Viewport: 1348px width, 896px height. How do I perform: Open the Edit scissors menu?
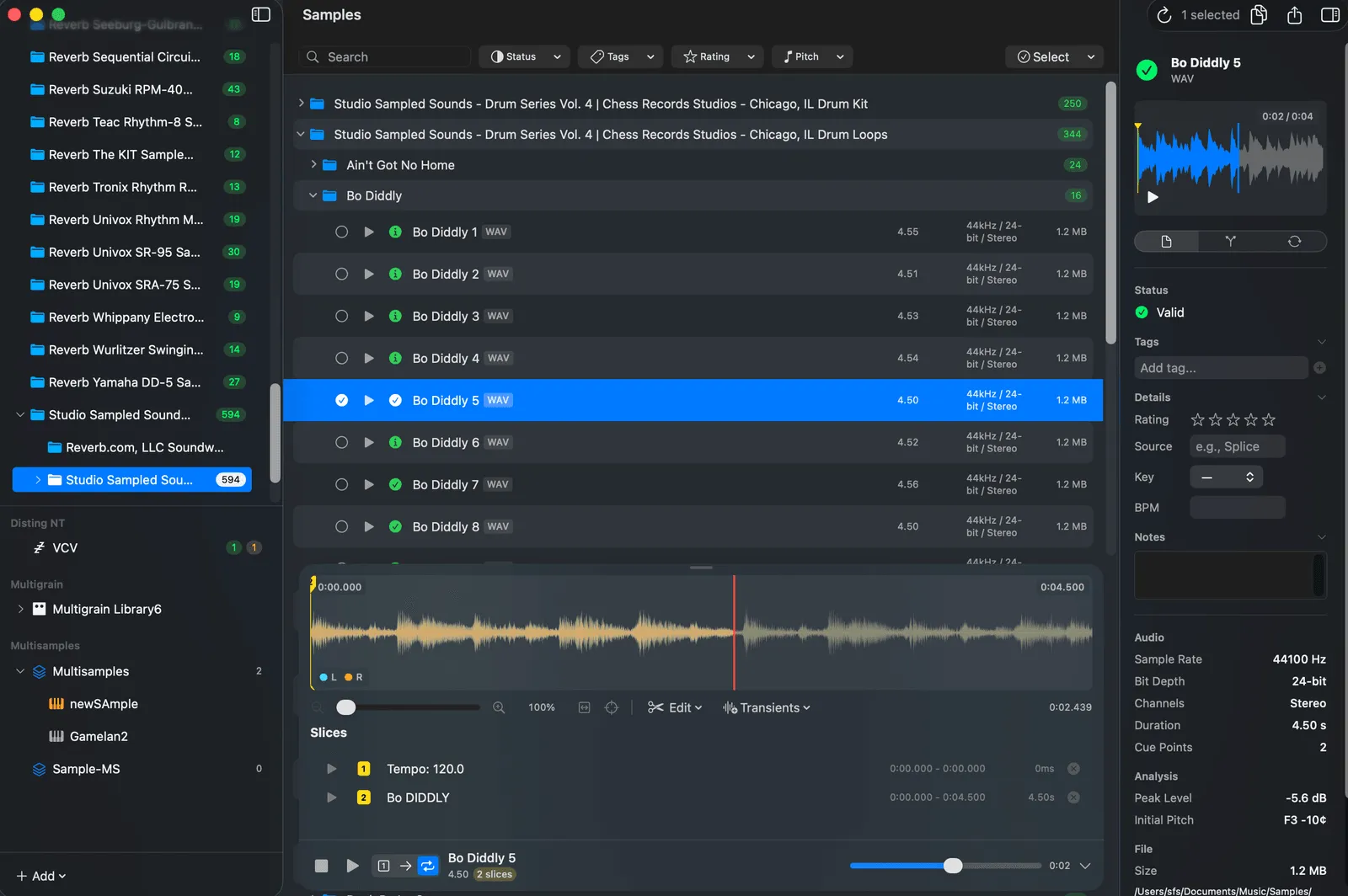[x=675, y=707]
